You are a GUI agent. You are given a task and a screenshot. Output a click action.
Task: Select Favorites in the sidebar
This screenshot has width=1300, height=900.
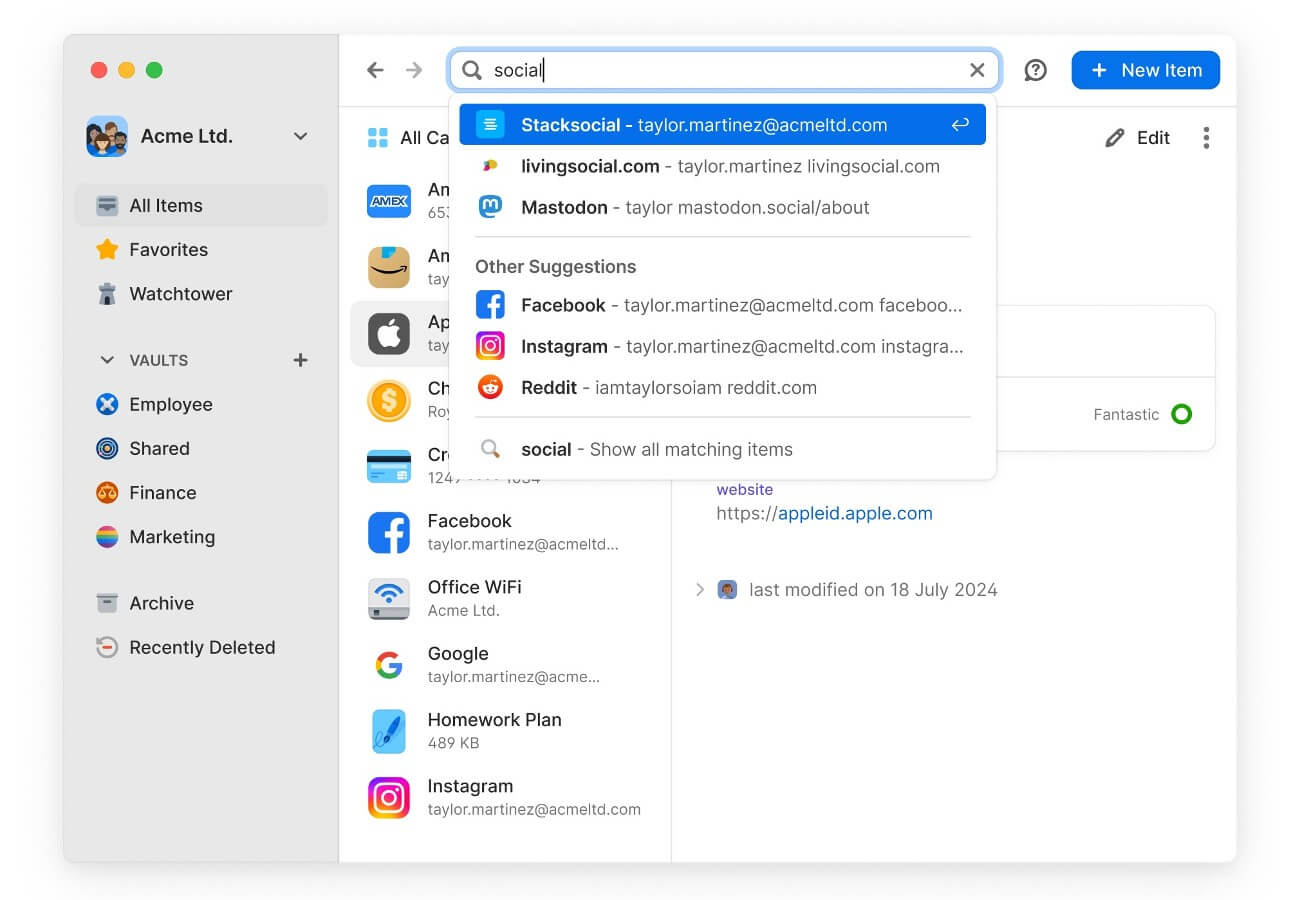(x=169, y=249)
